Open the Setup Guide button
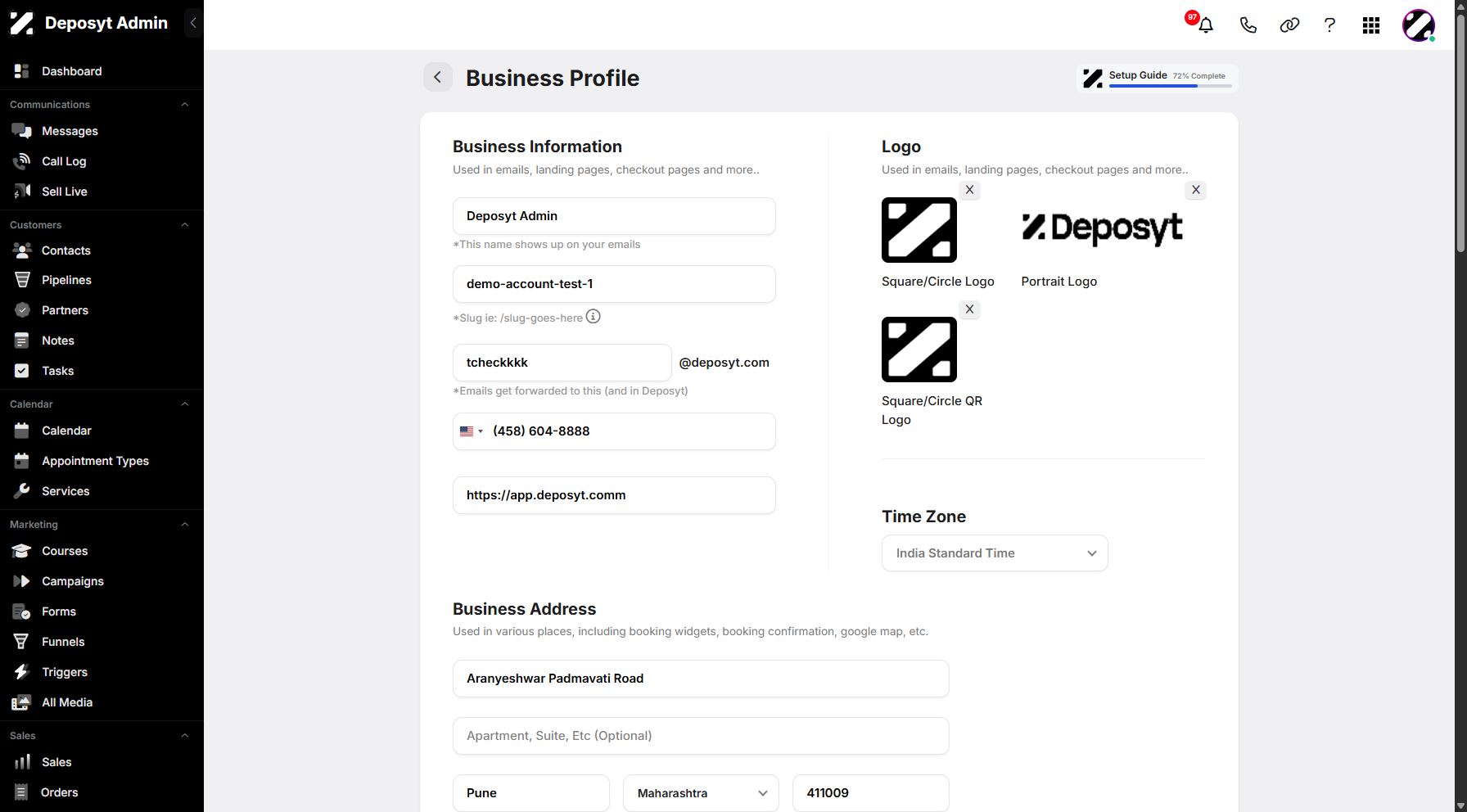Image resolution: width=1467 pixels, height=812 pixels. (x=1158, y=79)
